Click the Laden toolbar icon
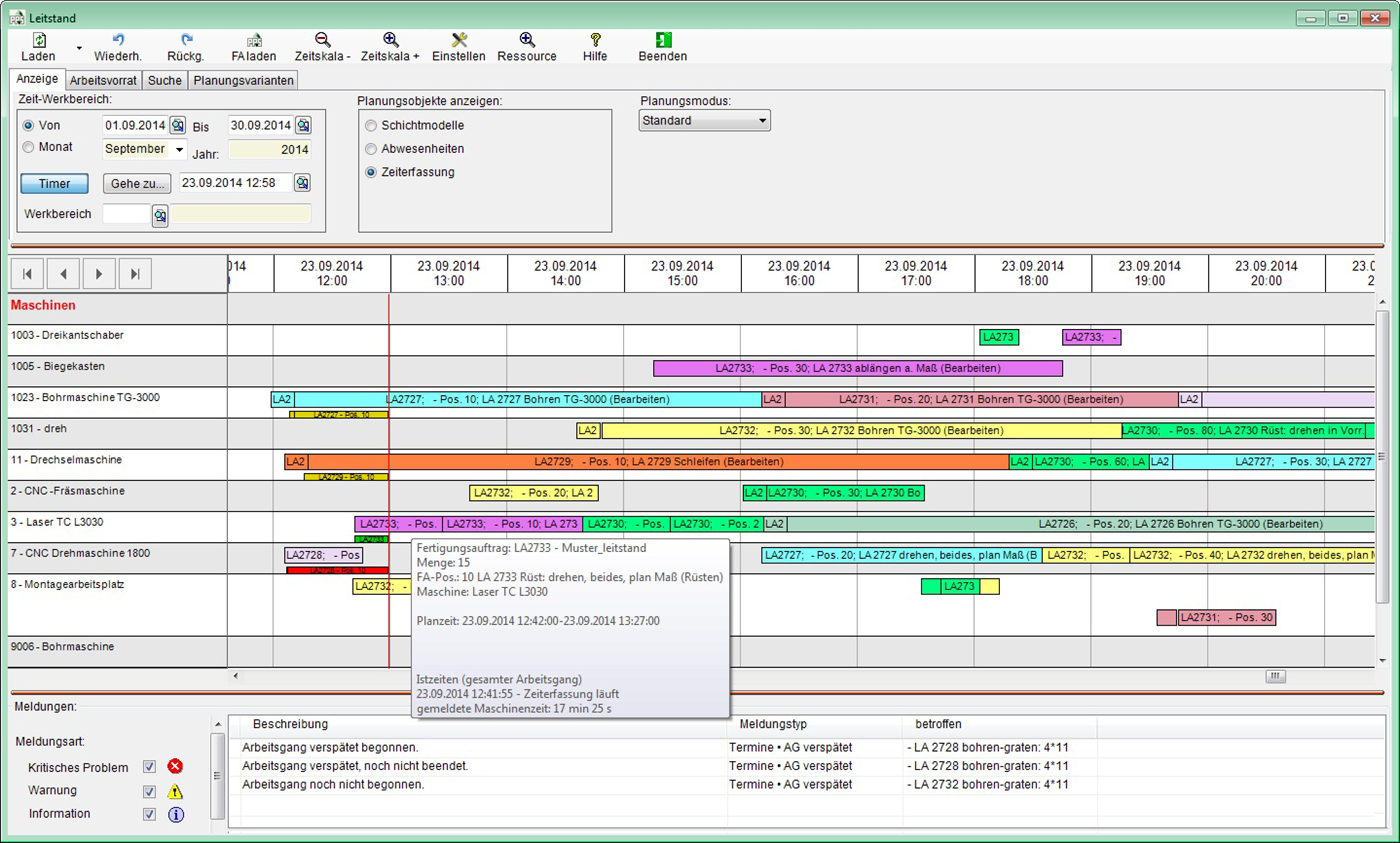The width and height of the screenshot is (1400, 843). 39,40
